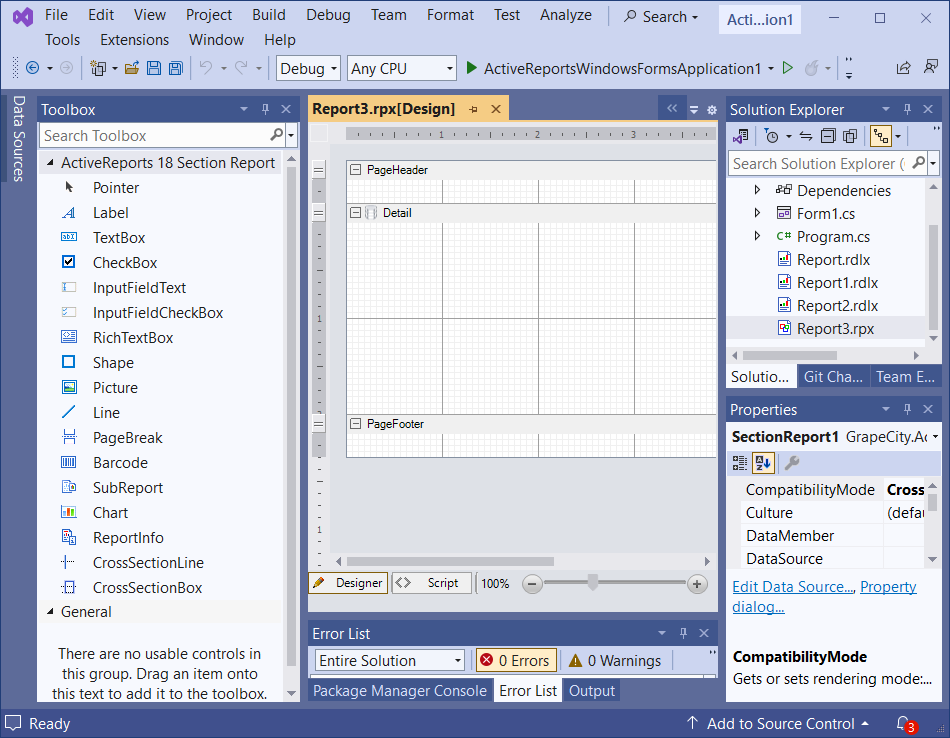This screenshot has width=950, height=738.
Task: Select the Shape control in Toolbox
Action: pyautogui.click(x=113, y=362)
